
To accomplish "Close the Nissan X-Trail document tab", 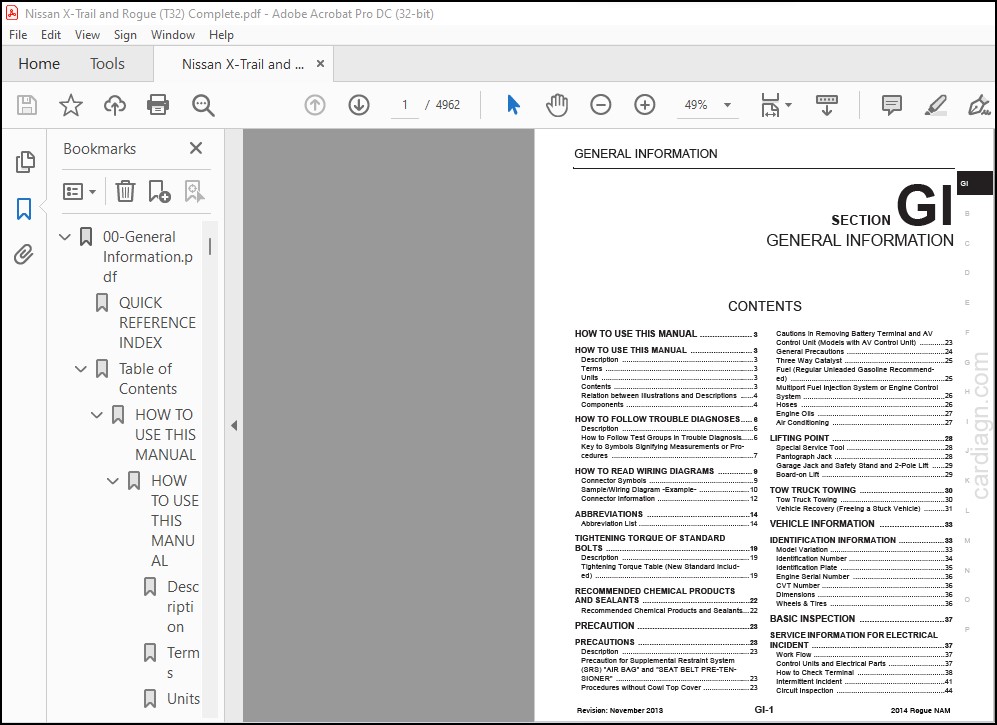I will coord(320,64).
